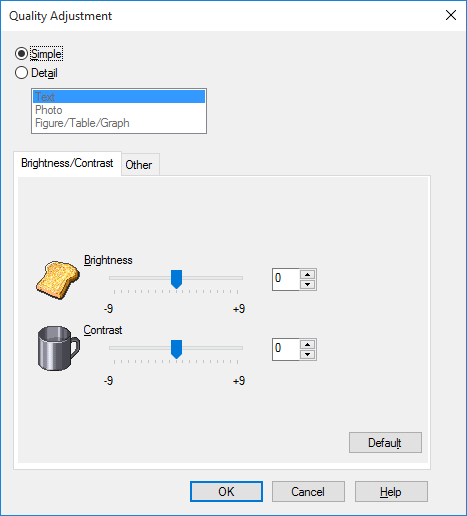Click the Brightness slider thumb
The height and width of the screenshot is (516, 467).
[x=176, y=279]
